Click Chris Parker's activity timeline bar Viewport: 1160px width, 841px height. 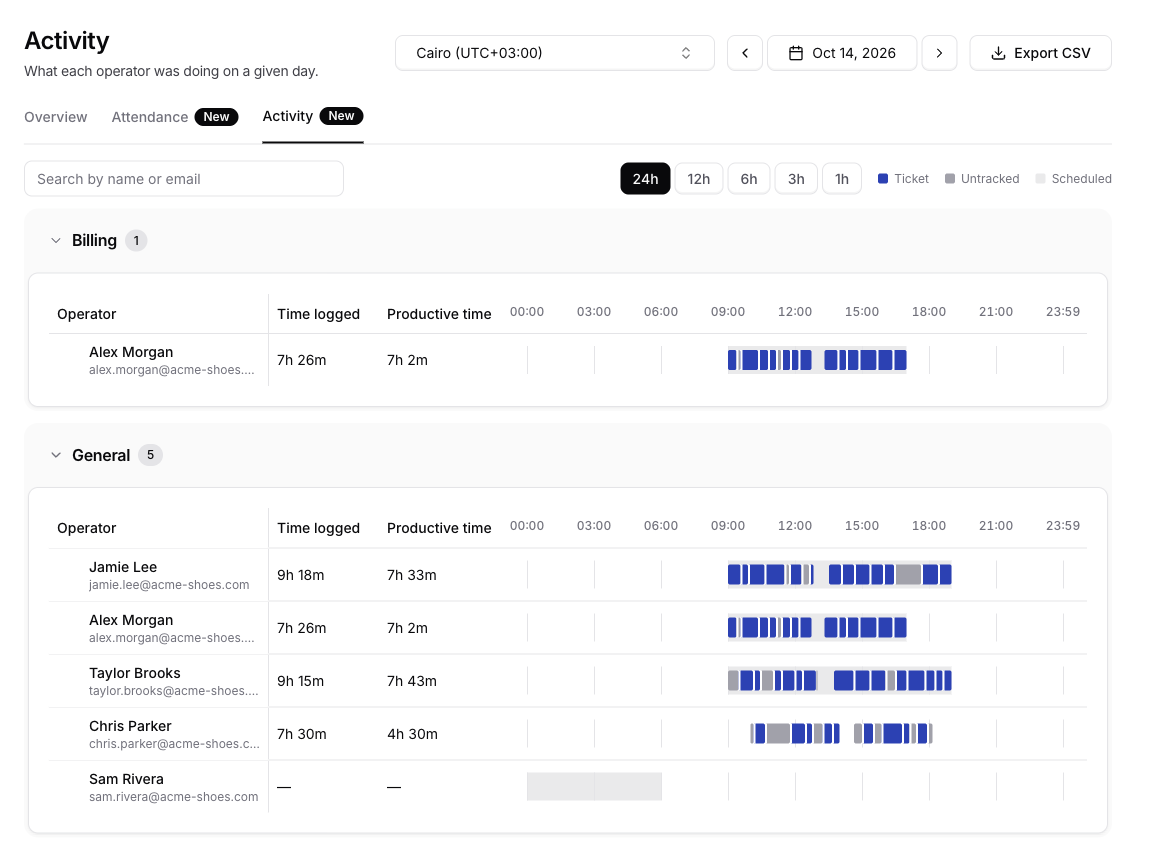click(x=841, y=734)
